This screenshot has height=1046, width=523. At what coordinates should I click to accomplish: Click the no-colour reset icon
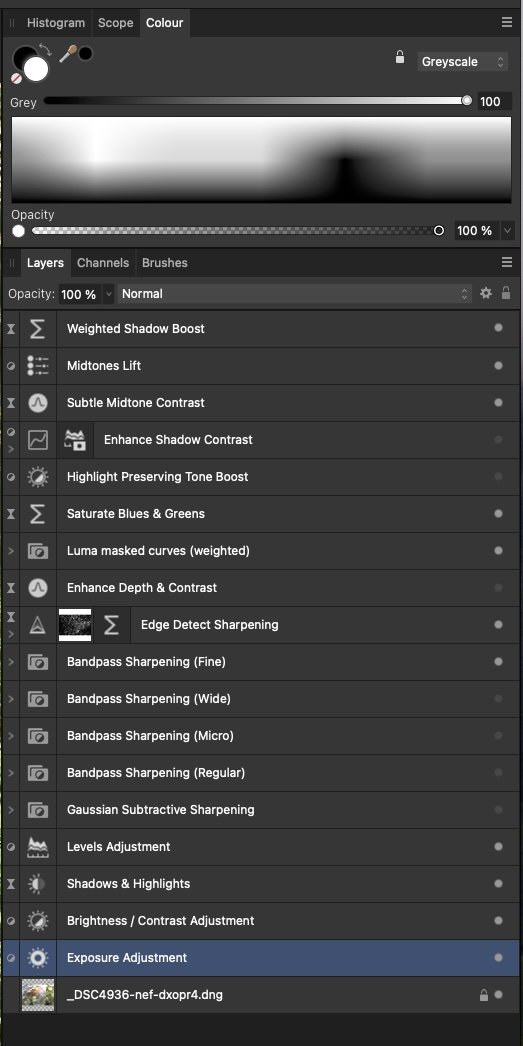(17, 78)
